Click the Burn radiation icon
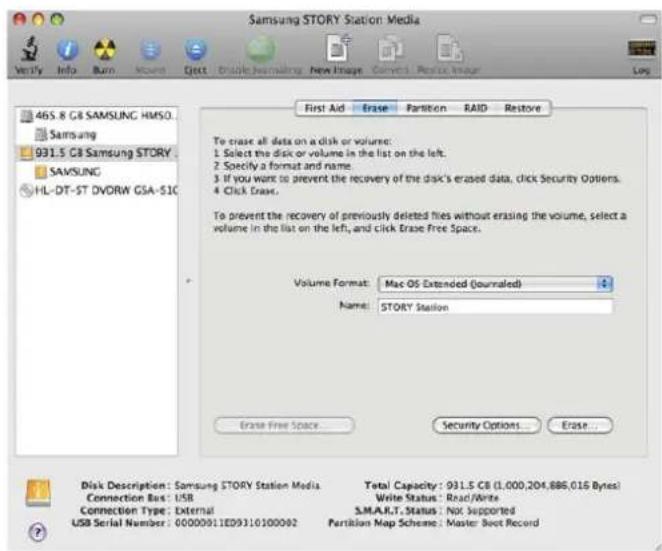Viewport: 662px width, 551px height. pos(104,50)
